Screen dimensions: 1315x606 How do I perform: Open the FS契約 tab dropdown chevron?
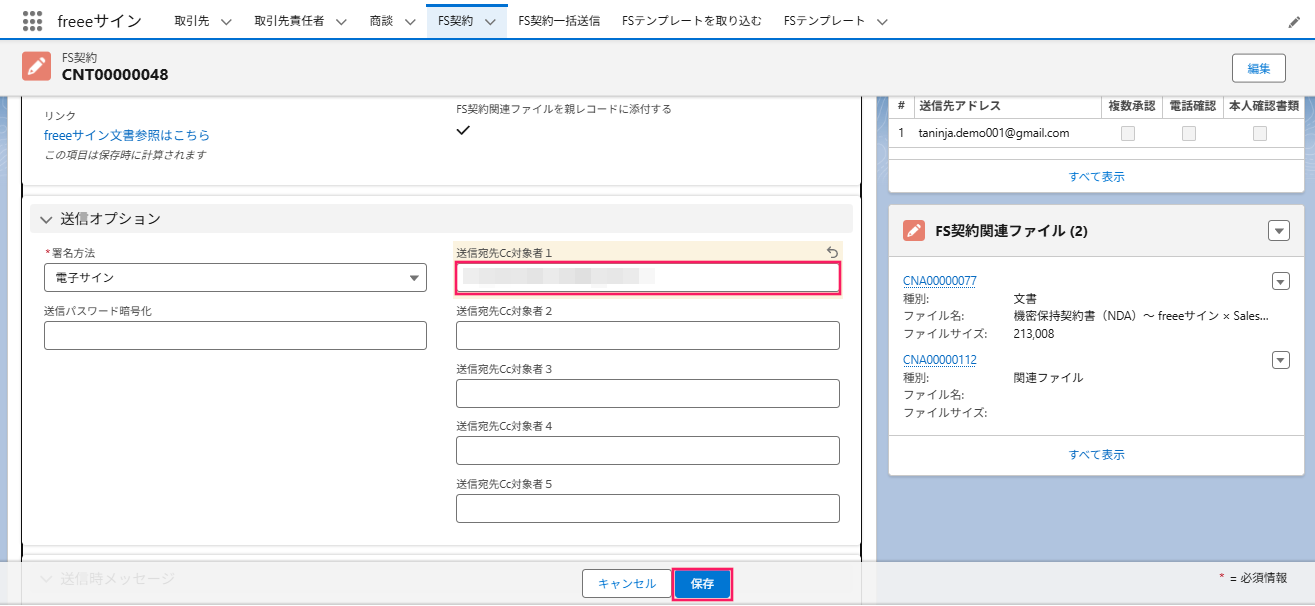(x=489, y=21)
